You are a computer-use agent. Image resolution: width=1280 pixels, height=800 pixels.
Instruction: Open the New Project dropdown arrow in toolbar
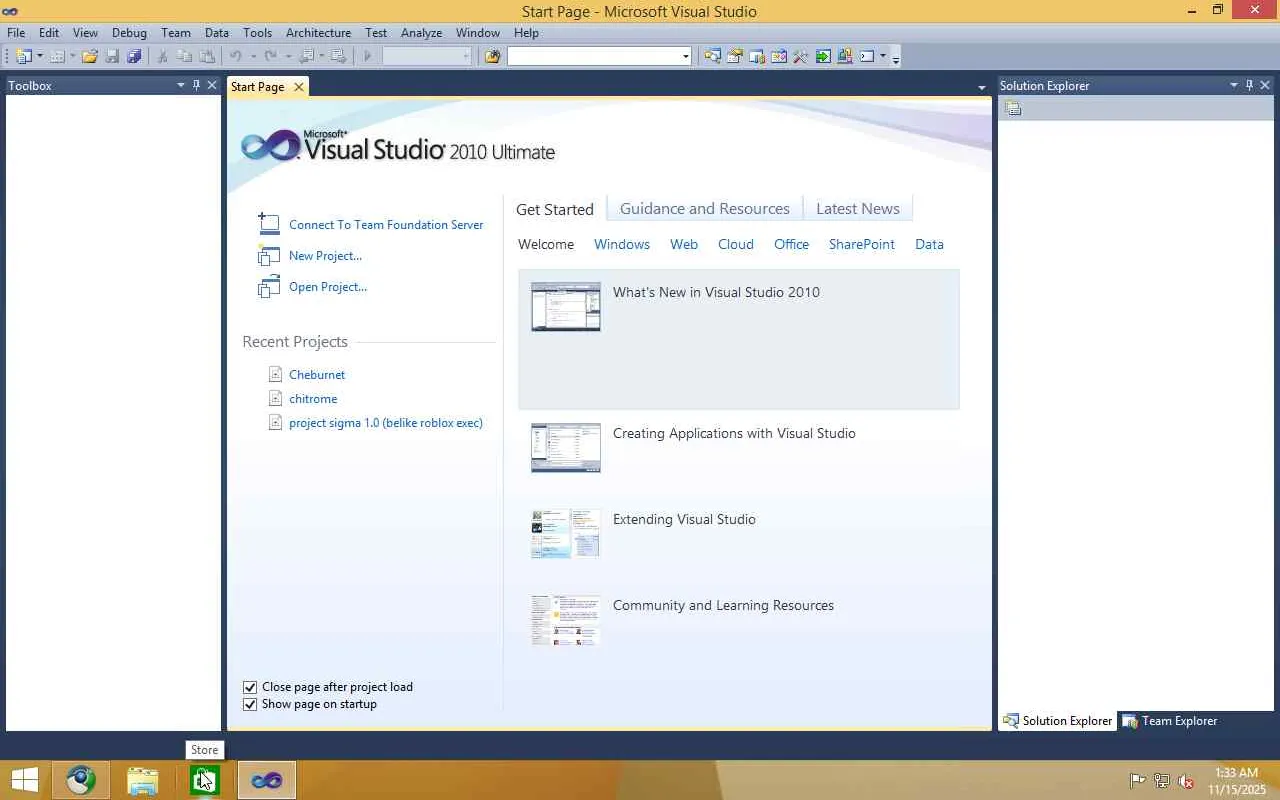pyautogui.click(x=40, y=56)
